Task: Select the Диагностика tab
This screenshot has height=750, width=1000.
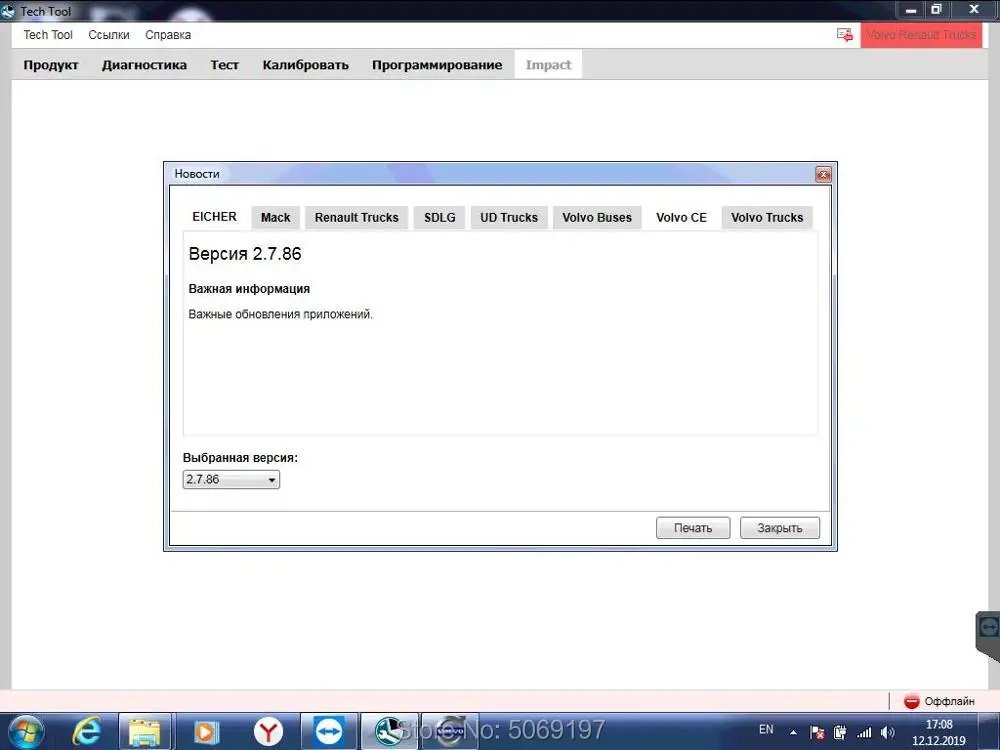Action: coord(144,65)
